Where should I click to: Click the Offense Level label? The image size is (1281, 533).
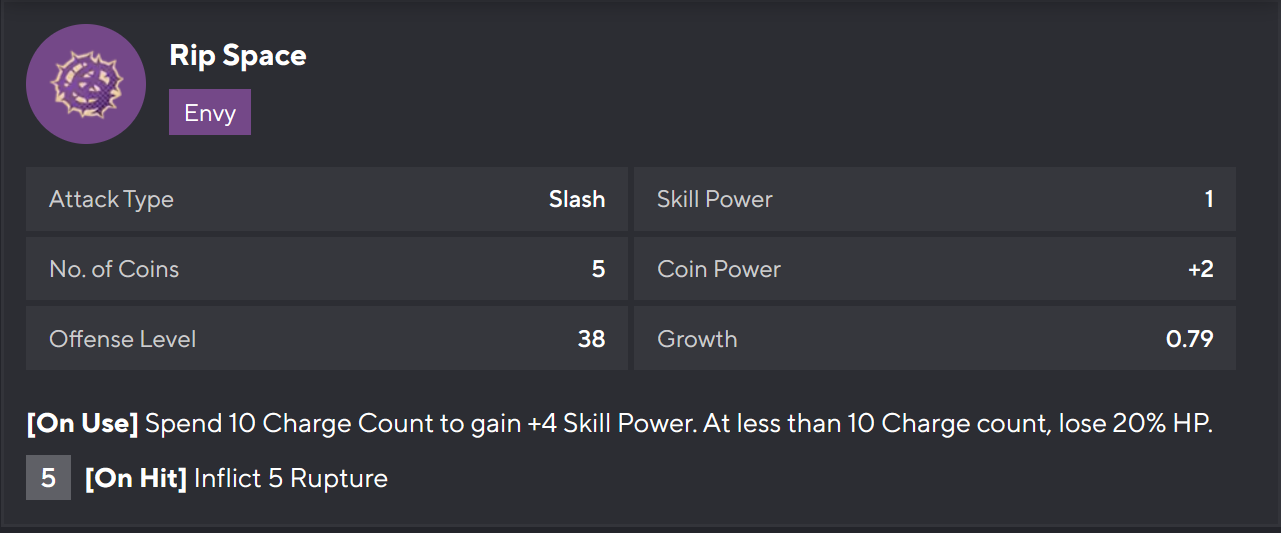[122, 339]
